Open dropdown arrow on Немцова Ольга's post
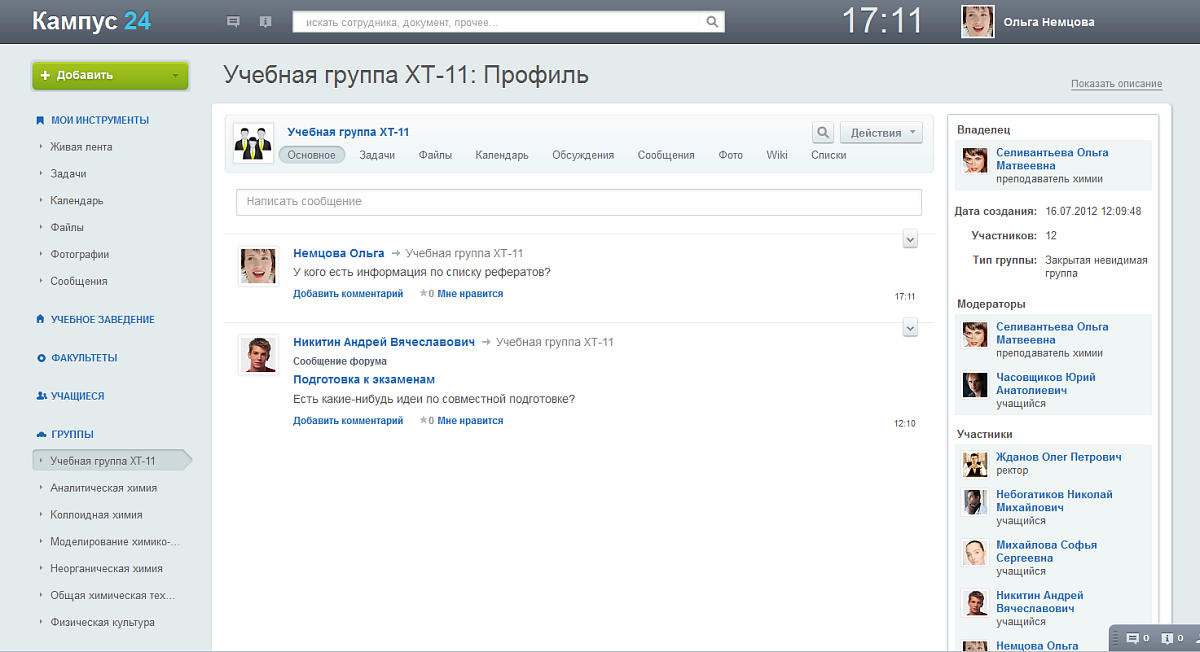Image resolution: width=1200 pixels, height=652 pixels. coord(910,238)
